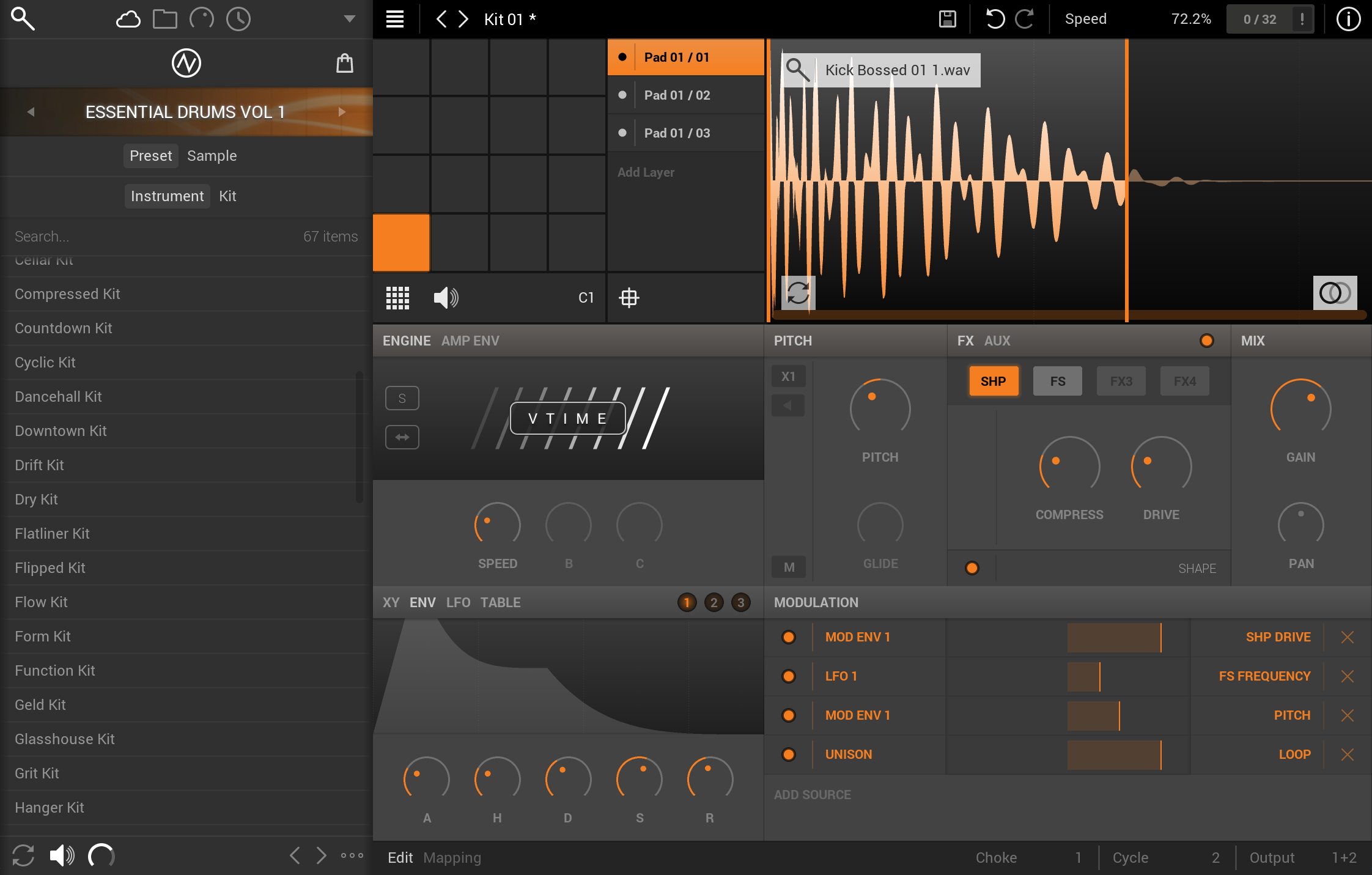Switch to the AUX tab

click(997, 341)
